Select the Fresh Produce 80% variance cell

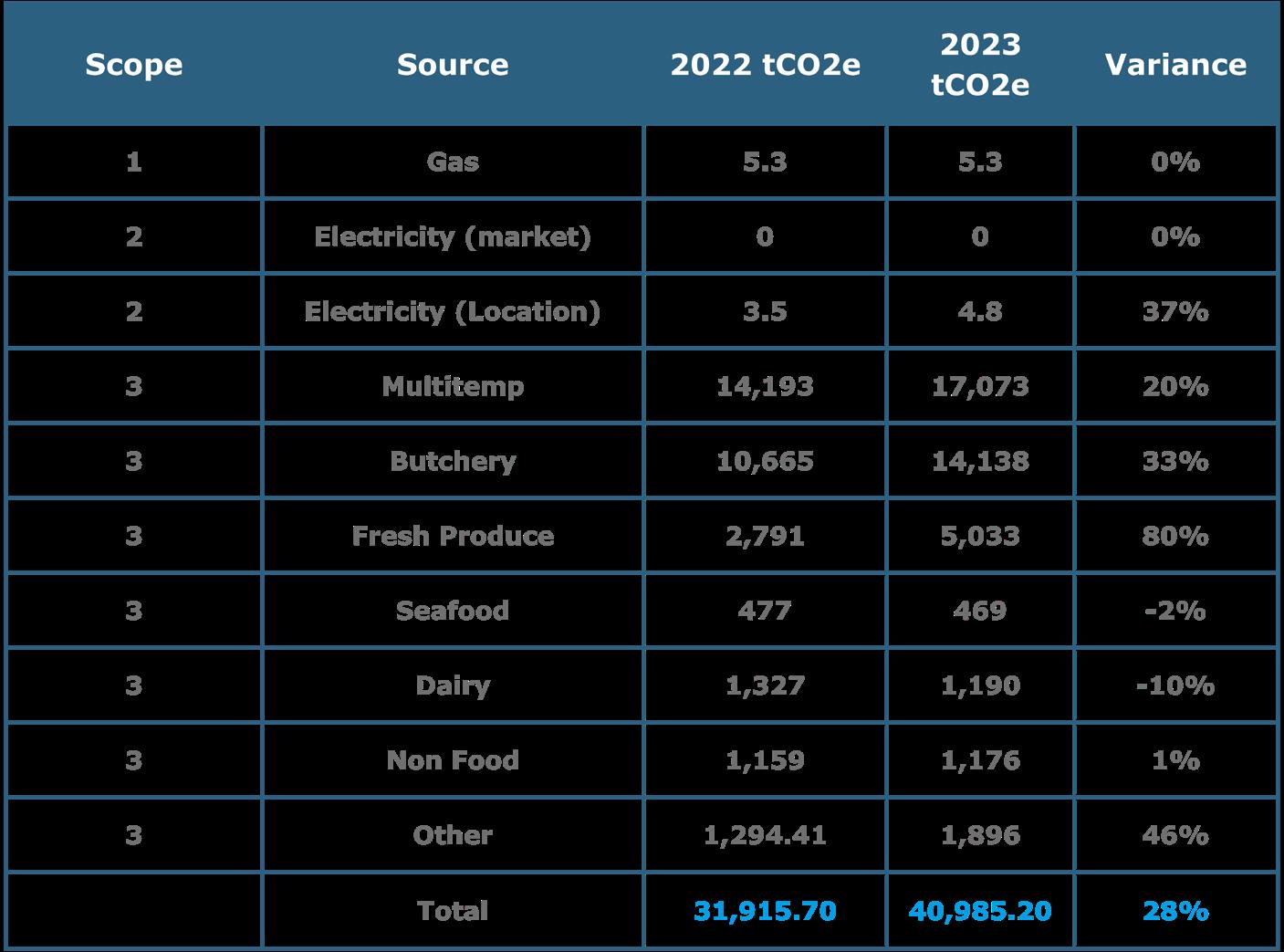coord(1175,536)
